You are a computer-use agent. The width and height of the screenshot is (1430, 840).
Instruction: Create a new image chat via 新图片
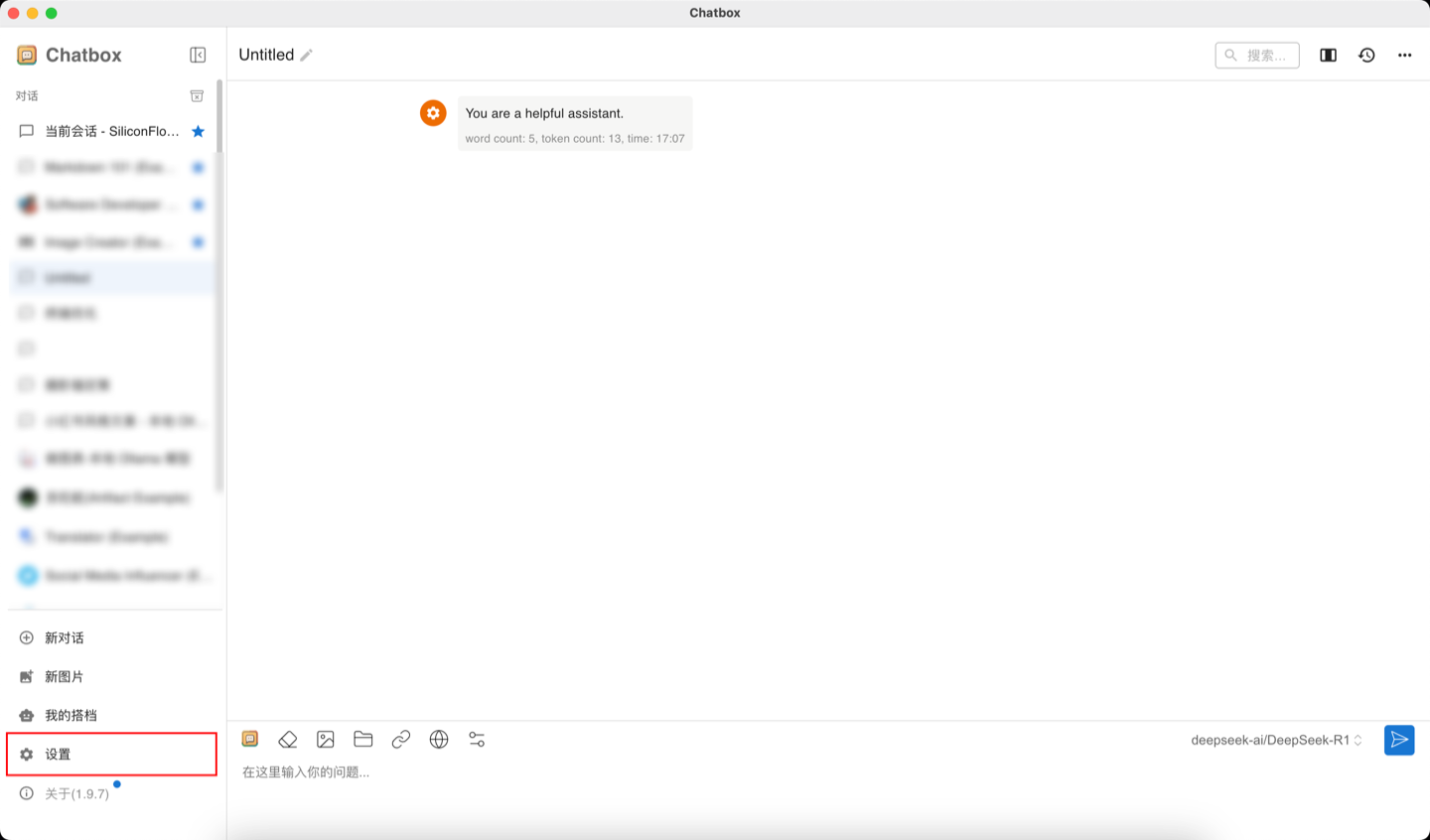[x=112, y=676]
